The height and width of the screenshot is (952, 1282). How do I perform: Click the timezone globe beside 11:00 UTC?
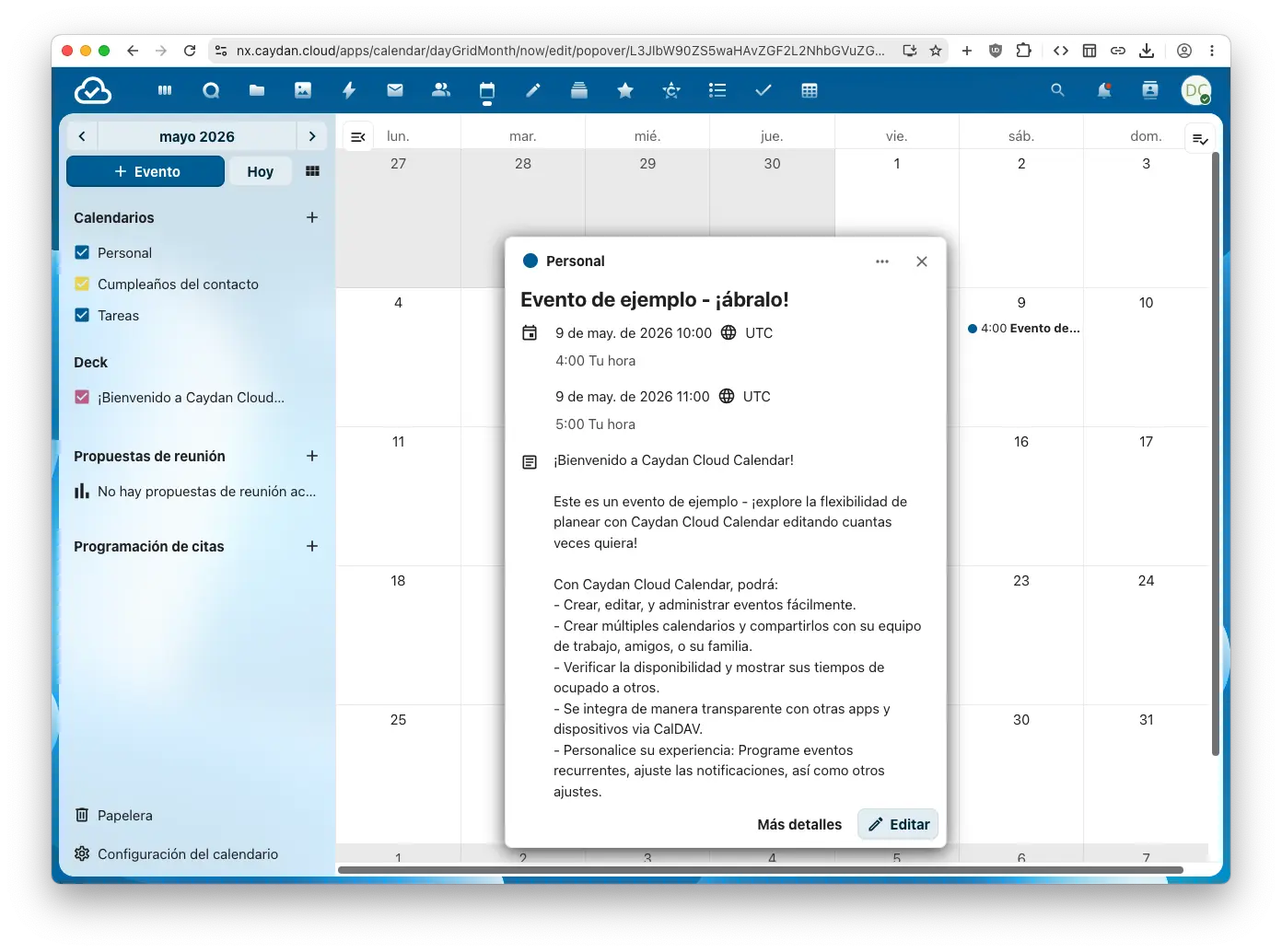click(727, 396)
